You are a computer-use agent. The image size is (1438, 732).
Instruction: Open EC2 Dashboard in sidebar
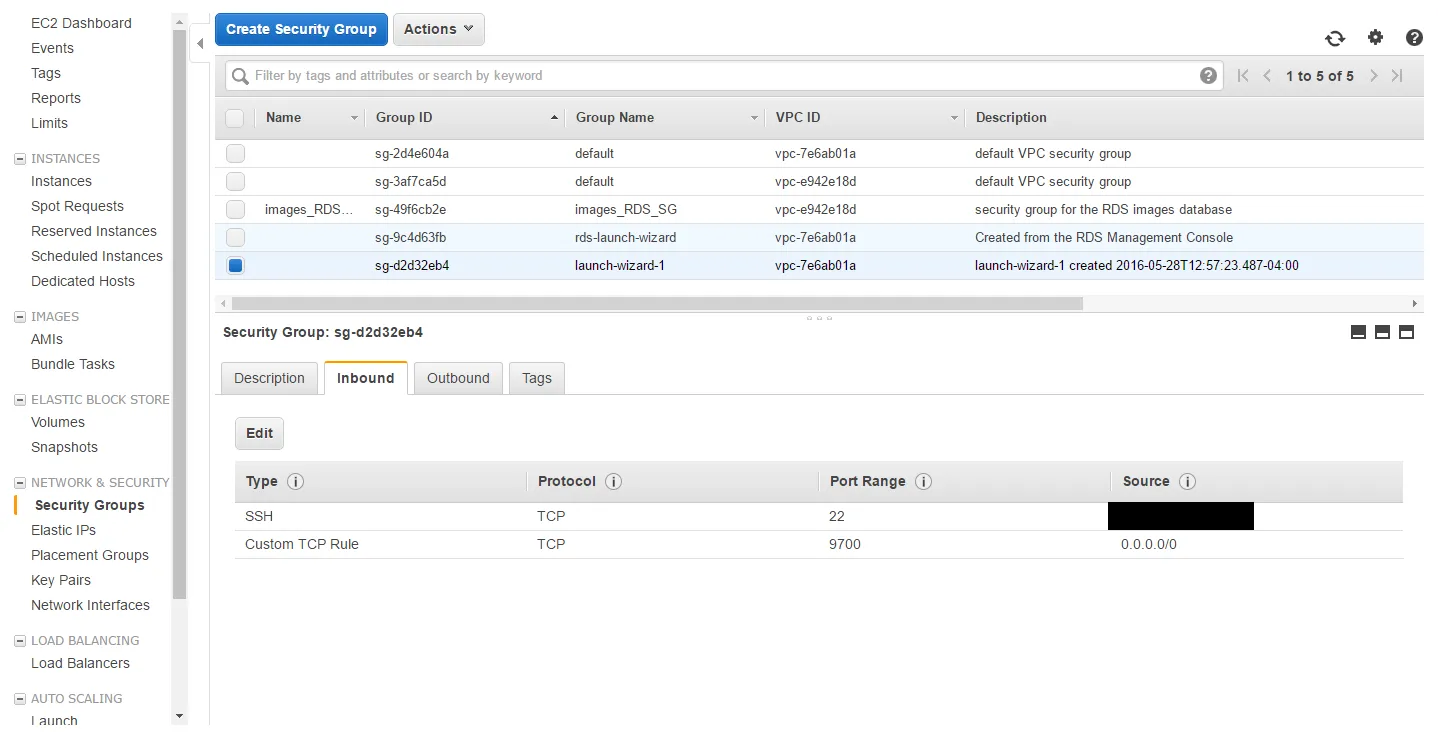pyautogui.click(x=81, y=23)
